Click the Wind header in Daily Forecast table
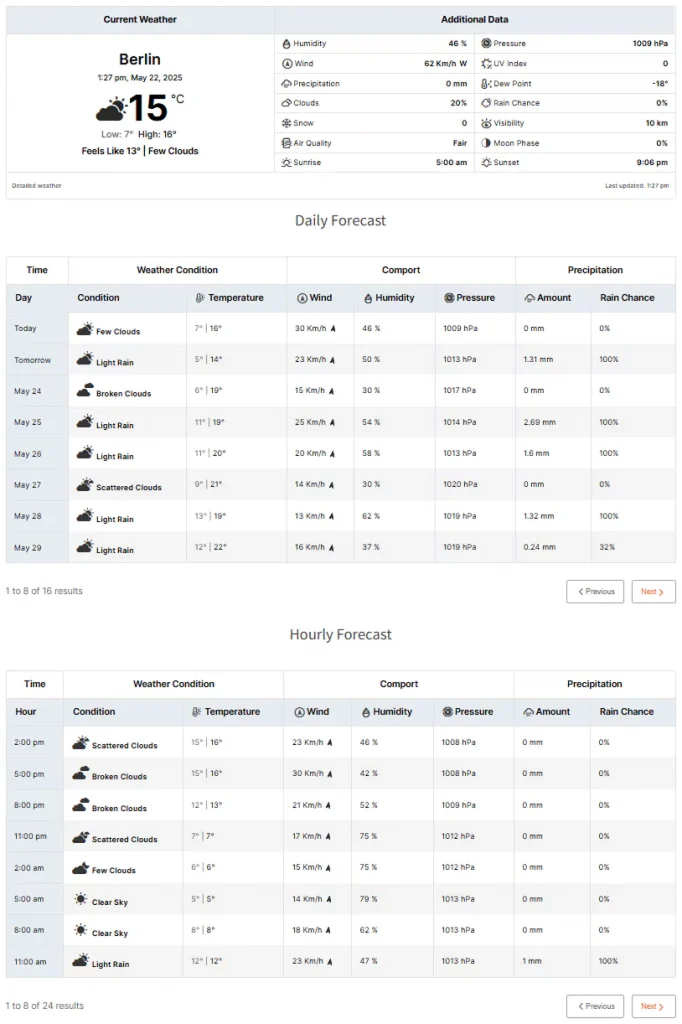The height and width of the screenshot is (1024, 682). tap(314, 298)
